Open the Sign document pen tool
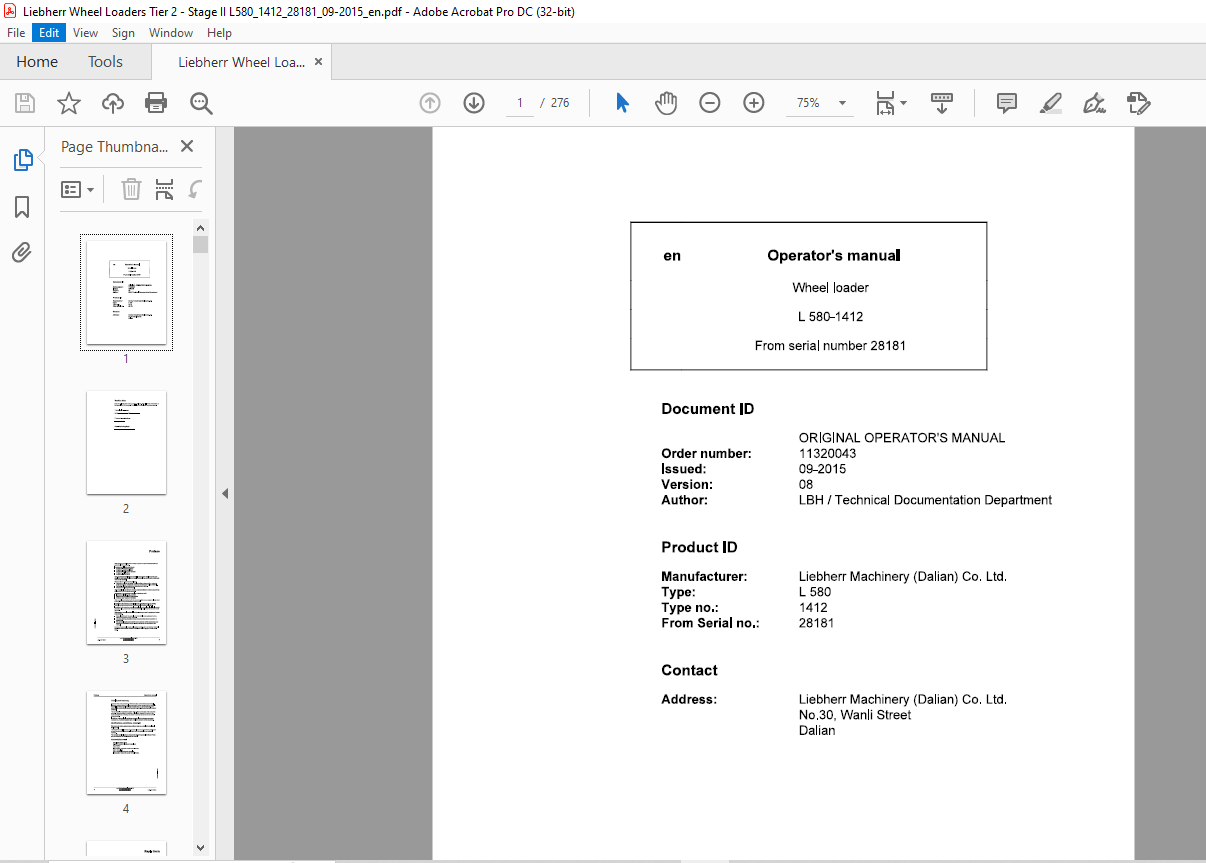1206x863 pixels. tap(1094, 103)
